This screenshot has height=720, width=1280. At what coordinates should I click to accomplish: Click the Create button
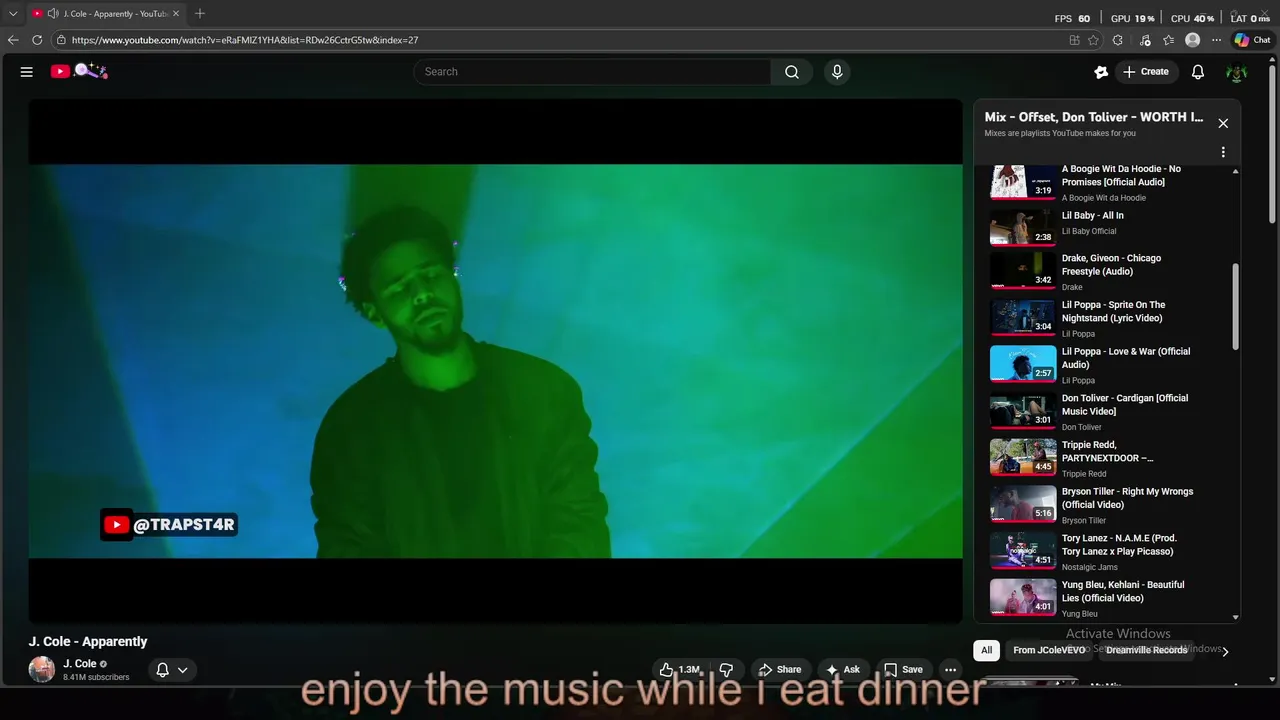pyautogui.click(x=1145, y=72)
